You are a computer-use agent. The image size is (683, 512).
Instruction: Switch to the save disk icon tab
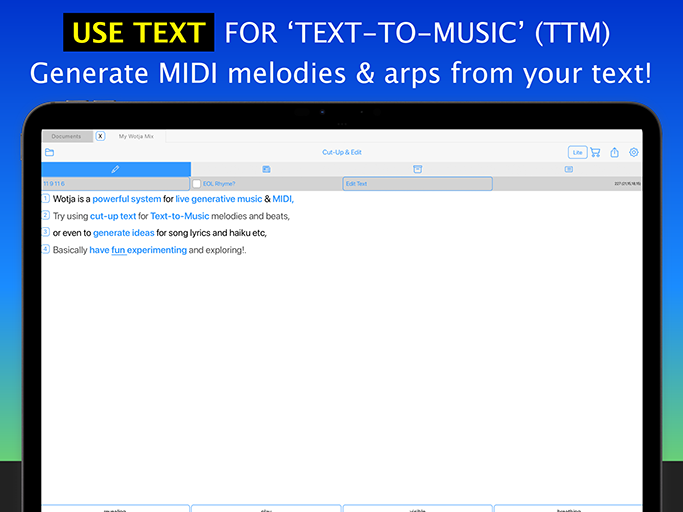[x=266, y=169]
